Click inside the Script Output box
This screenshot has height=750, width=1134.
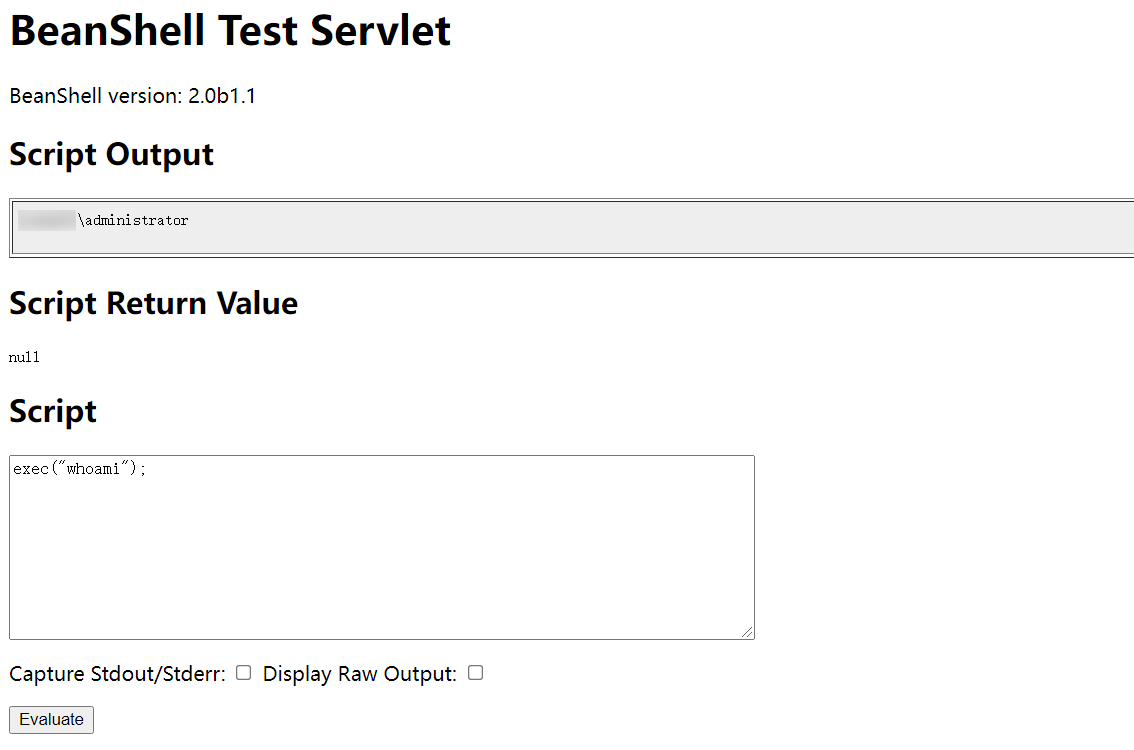(x=571, y=228)
